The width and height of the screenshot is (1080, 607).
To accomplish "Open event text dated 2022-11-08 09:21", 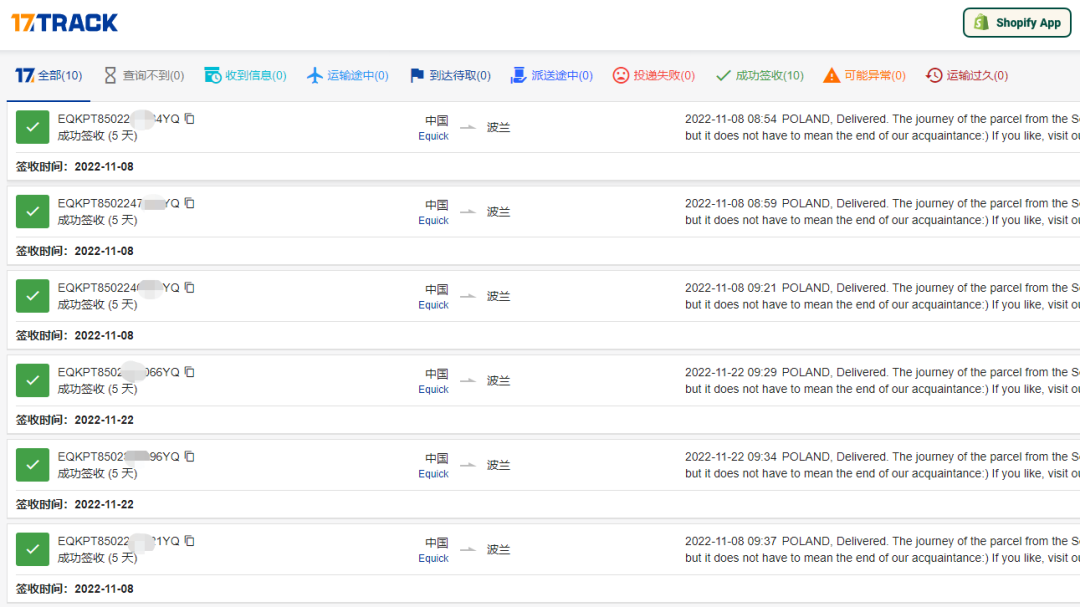I will point(882,296).
